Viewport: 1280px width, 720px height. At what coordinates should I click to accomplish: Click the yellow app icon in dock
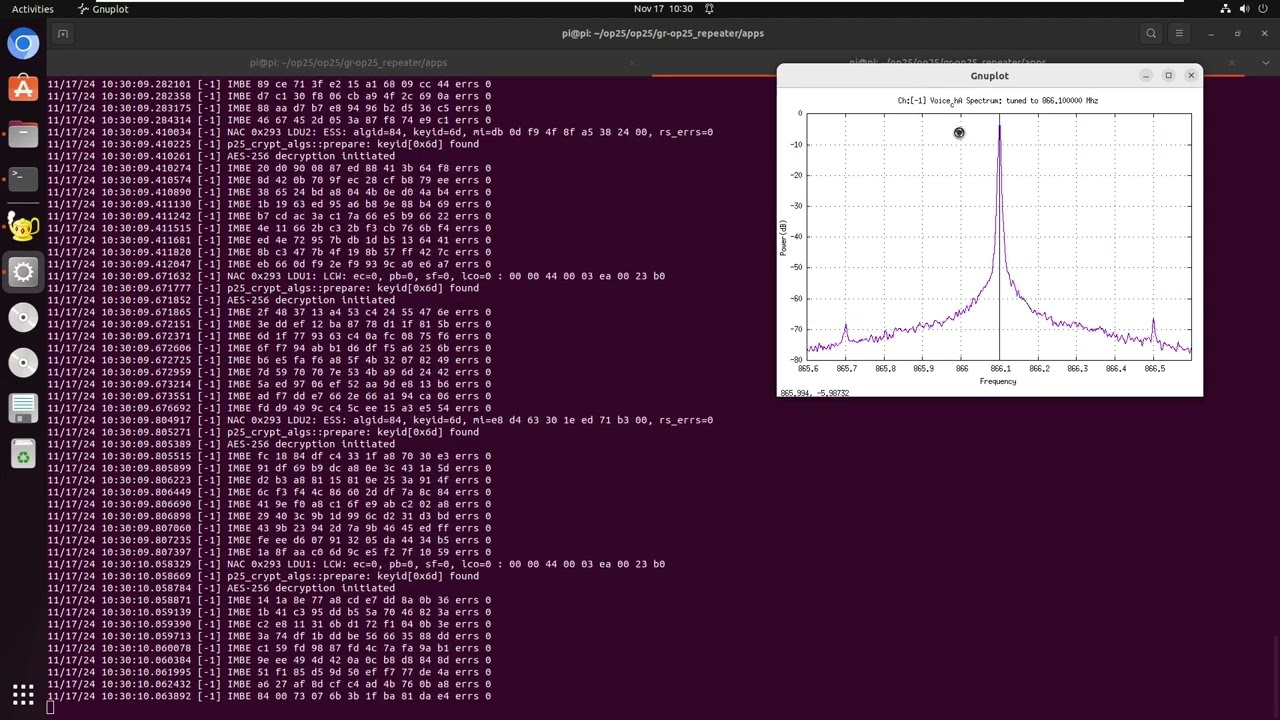23,226
